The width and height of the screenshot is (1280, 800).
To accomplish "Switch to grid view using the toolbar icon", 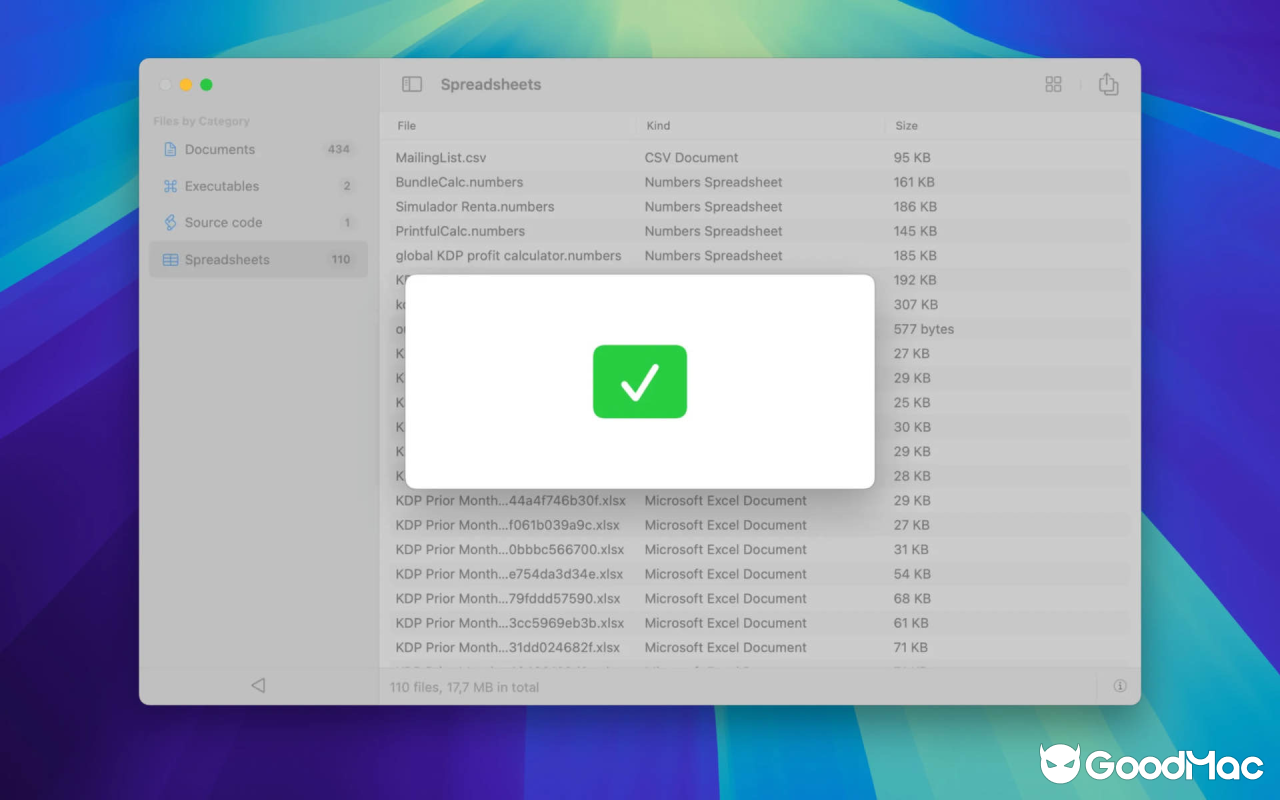I will 1053,84.
